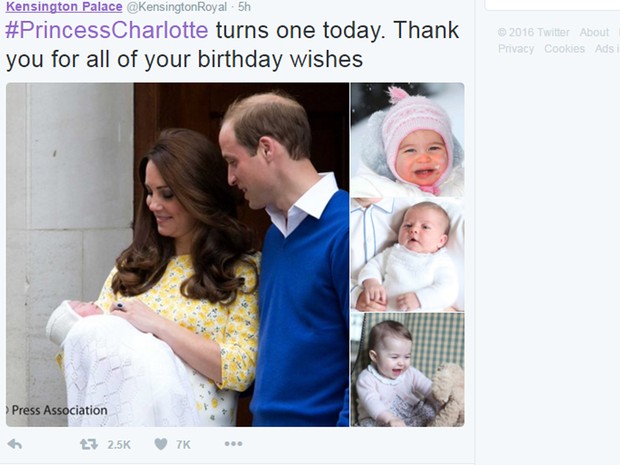Open the Kensington Palace profile name link
Viewport: 620px width, 465px height.
(x=64, y=7)
